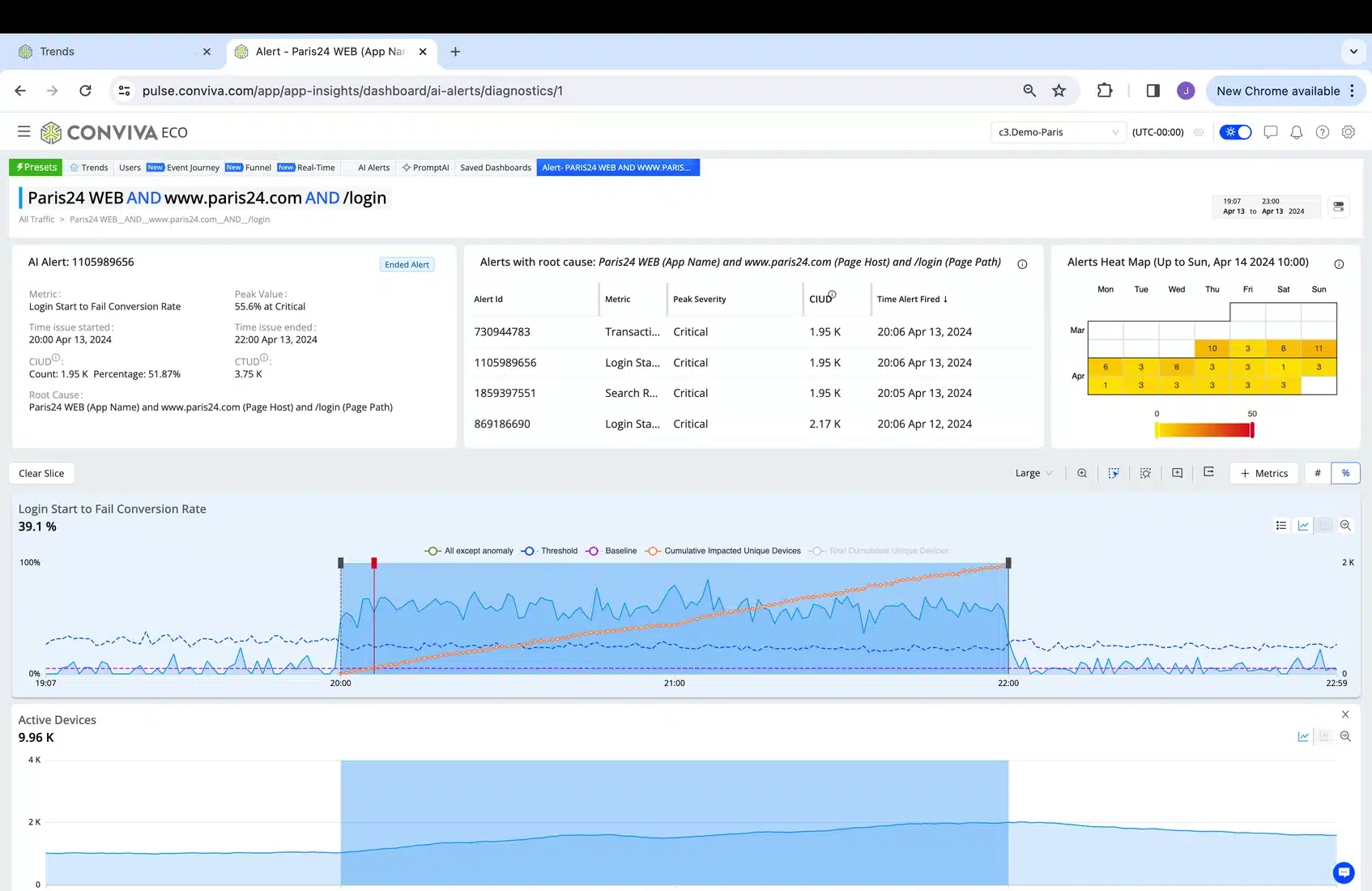This screenshot has height=891, width=1372.
Task: Toggle the light/dark theme switch
Action: (1235, 132)
